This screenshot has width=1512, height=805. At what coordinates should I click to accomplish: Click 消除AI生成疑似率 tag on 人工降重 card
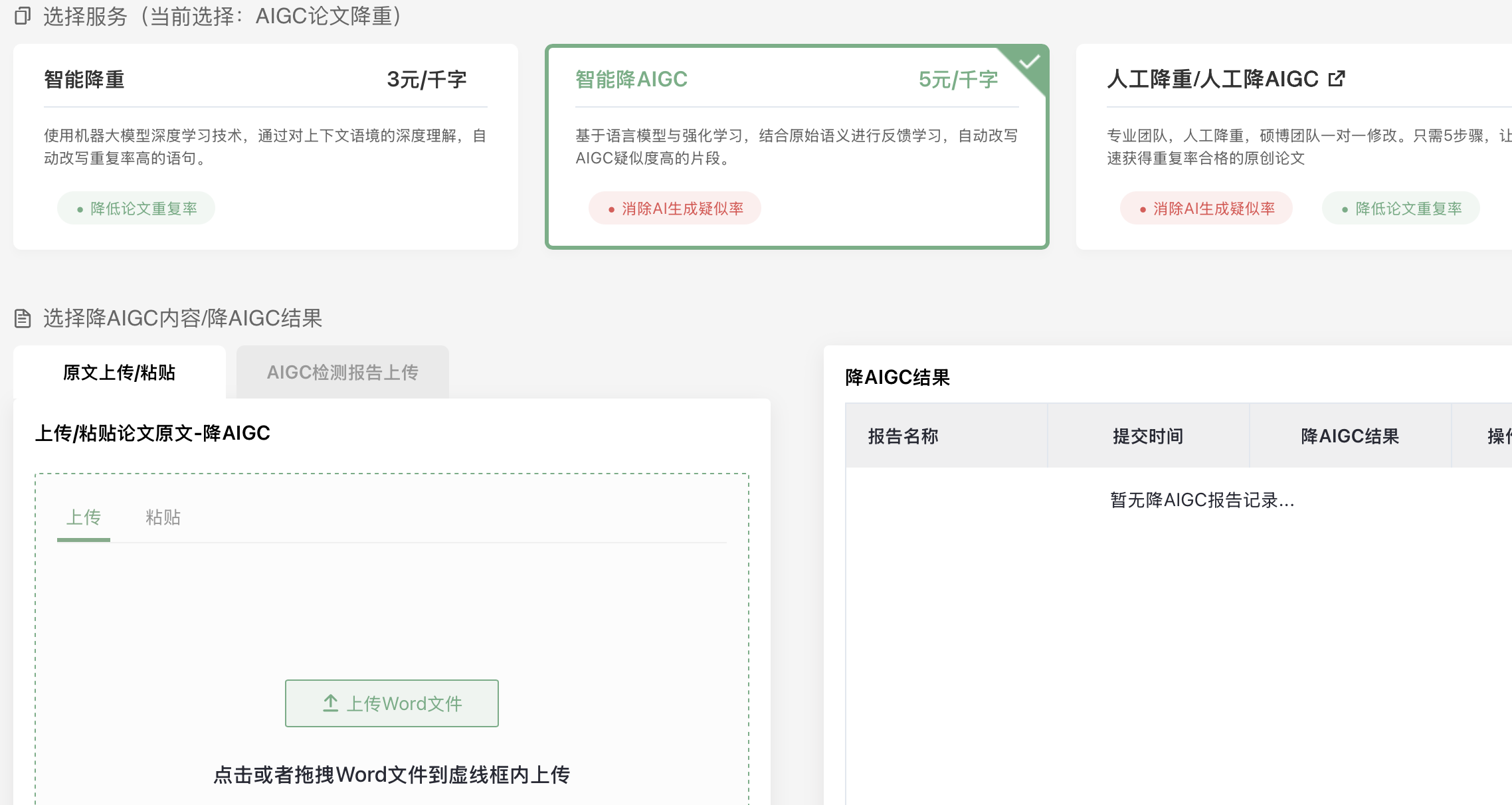tap(1206, 209)
